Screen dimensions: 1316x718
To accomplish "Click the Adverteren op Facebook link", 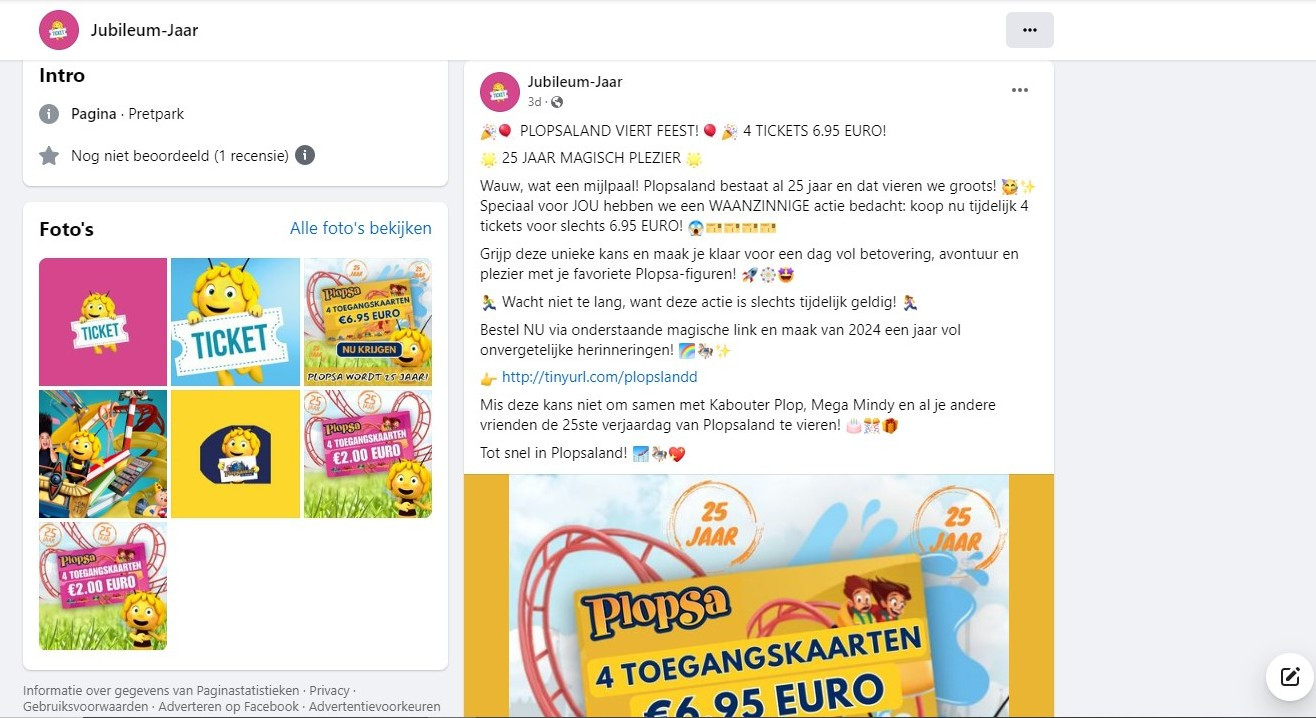I will pos(228,706).
